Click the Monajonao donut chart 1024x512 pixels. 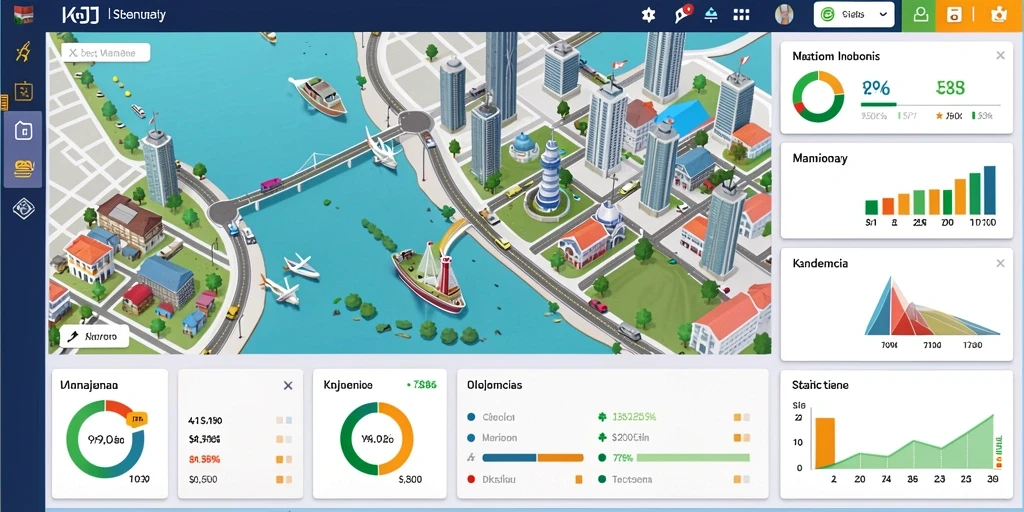(x=105, y=439)
